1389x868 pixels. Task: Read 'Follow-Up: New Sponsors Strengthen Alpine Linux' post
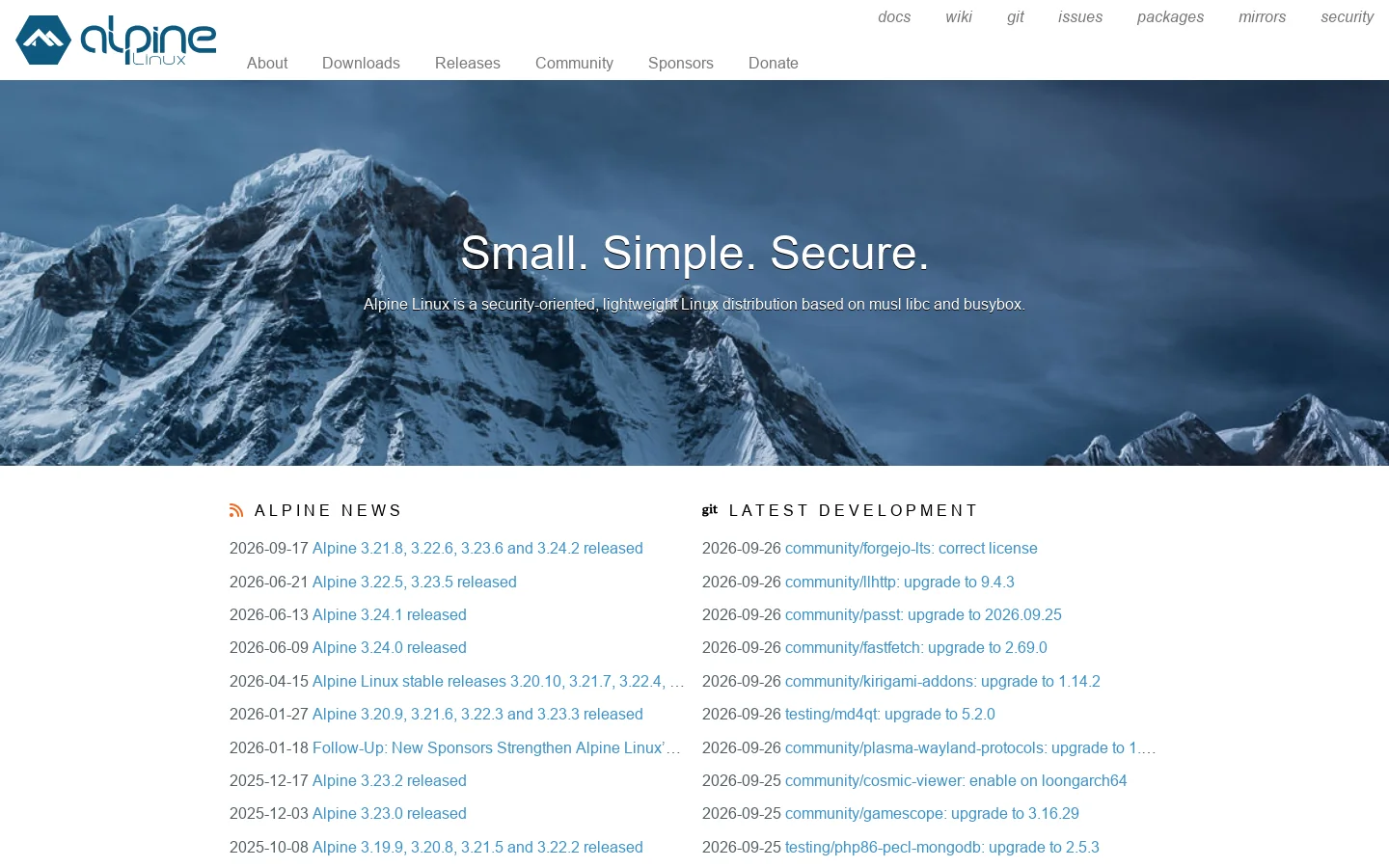coord(497,747)
